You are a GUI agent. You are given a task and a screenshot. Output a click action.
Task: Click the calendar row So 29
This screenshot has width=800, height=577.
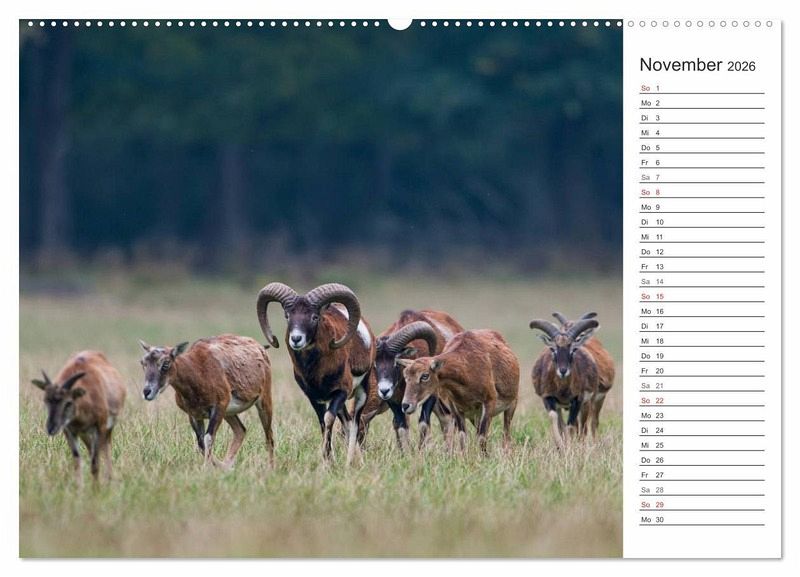tap(702, 505)
